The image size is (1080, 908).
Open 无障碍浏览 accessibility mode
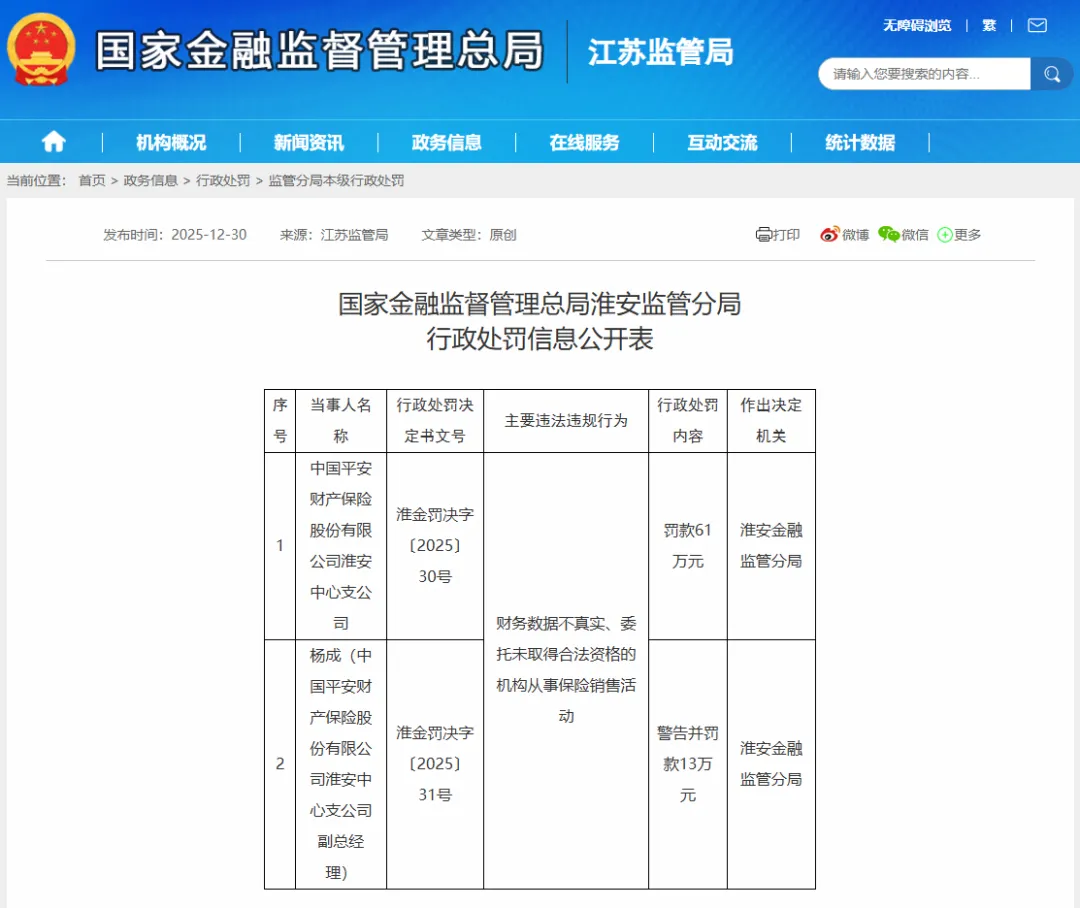[x=917, y=25]
